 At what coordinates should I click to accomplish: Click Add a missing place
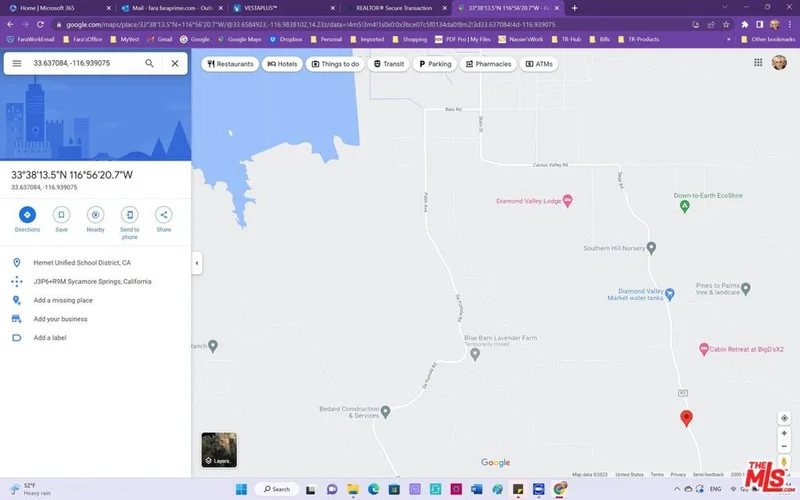[x=63, y=300]
